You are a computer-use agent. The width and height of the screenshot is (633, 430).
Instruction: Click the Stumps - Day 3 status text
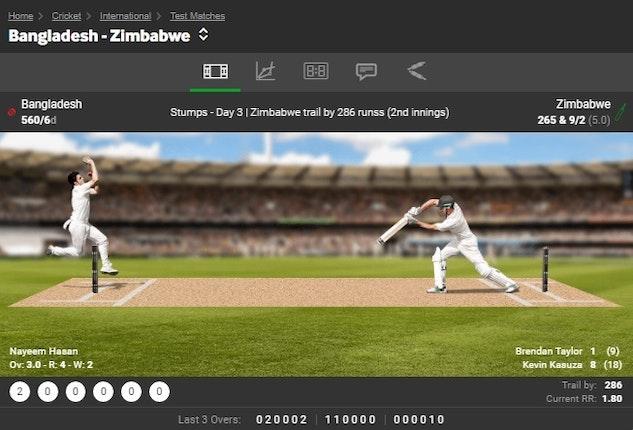[310, 112]
